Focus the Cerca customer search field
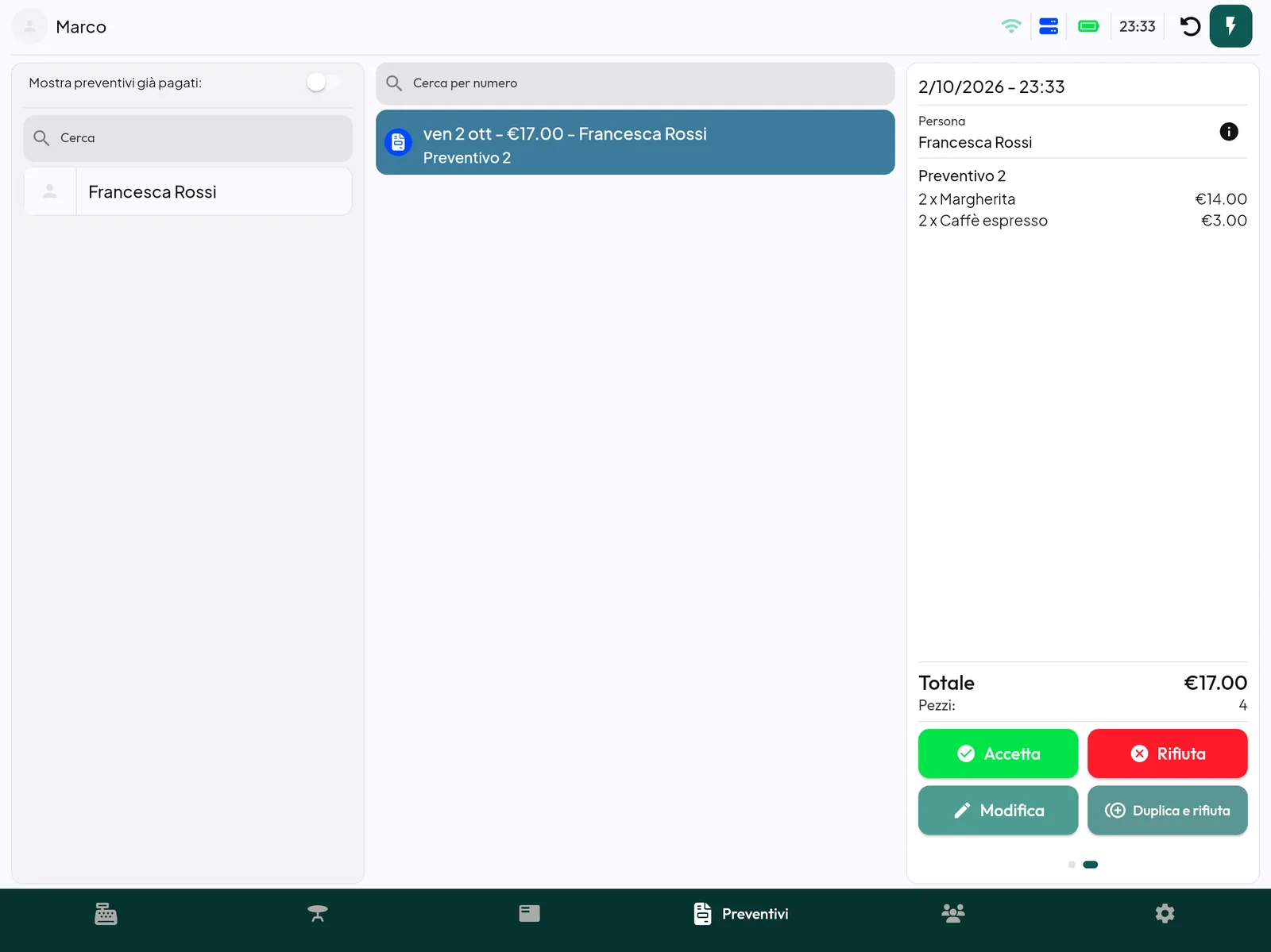 (x=187, y=138)
